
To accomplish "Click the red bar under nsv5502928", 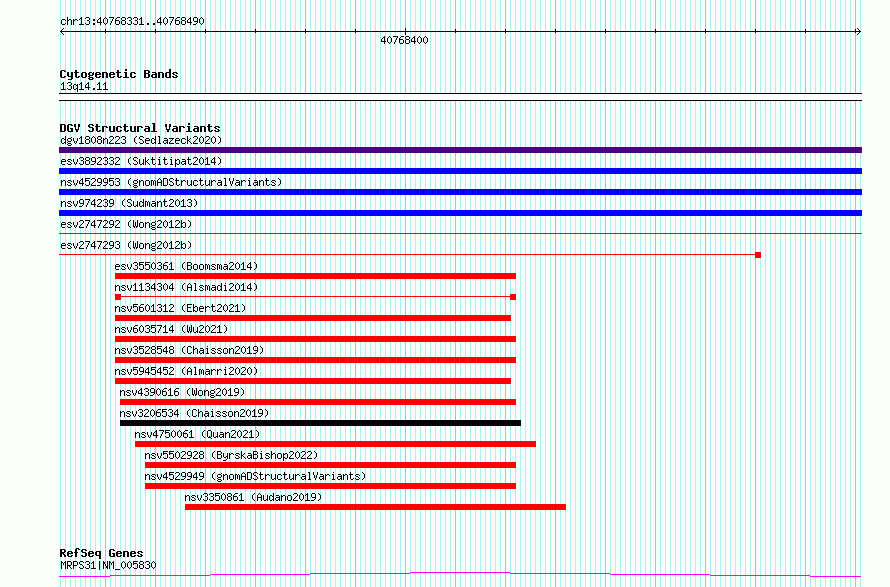I will tap(330, 465).
